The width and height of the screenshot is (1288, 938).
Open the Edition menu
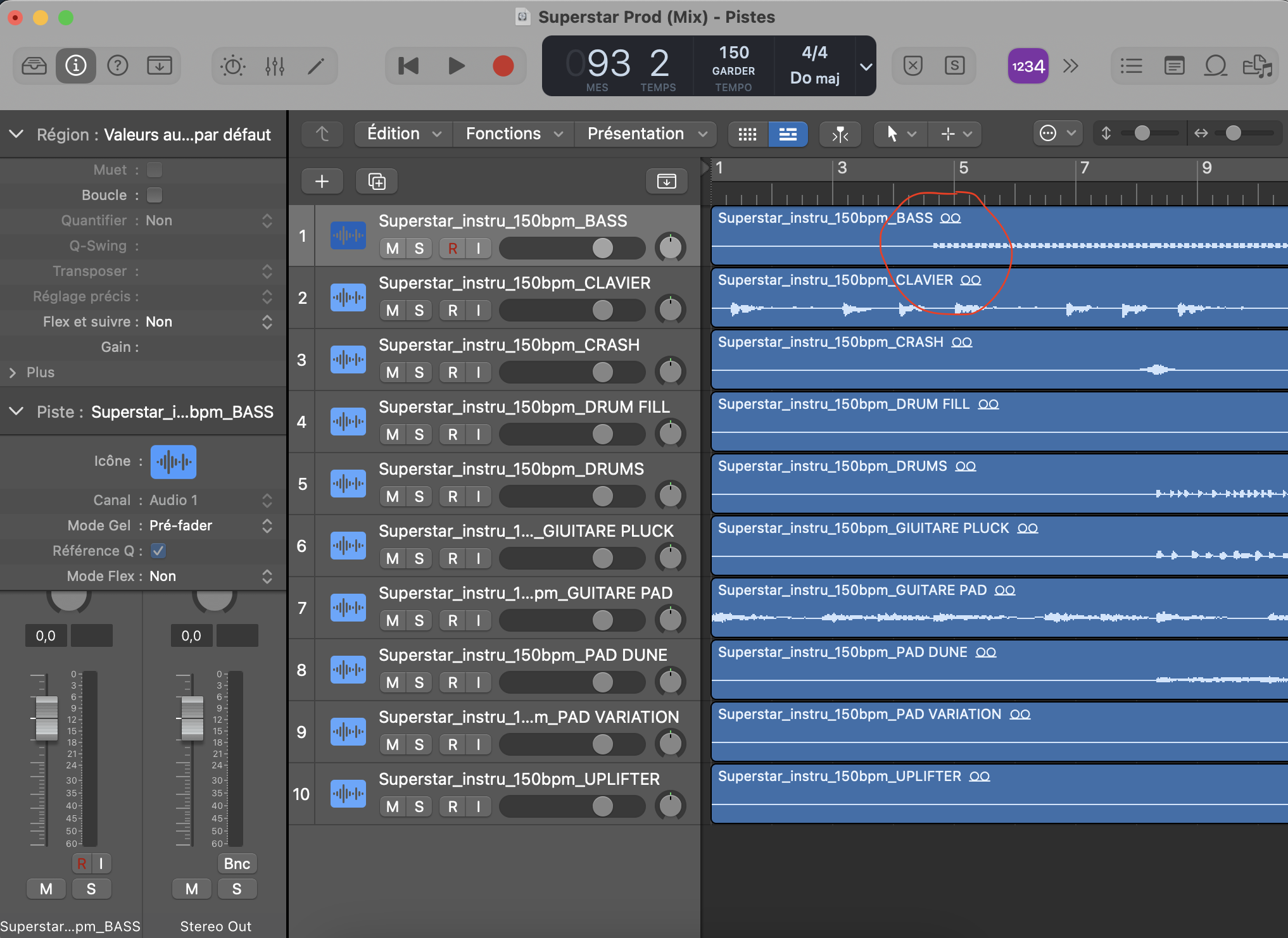pyautogui.click(x=401, y=134)
